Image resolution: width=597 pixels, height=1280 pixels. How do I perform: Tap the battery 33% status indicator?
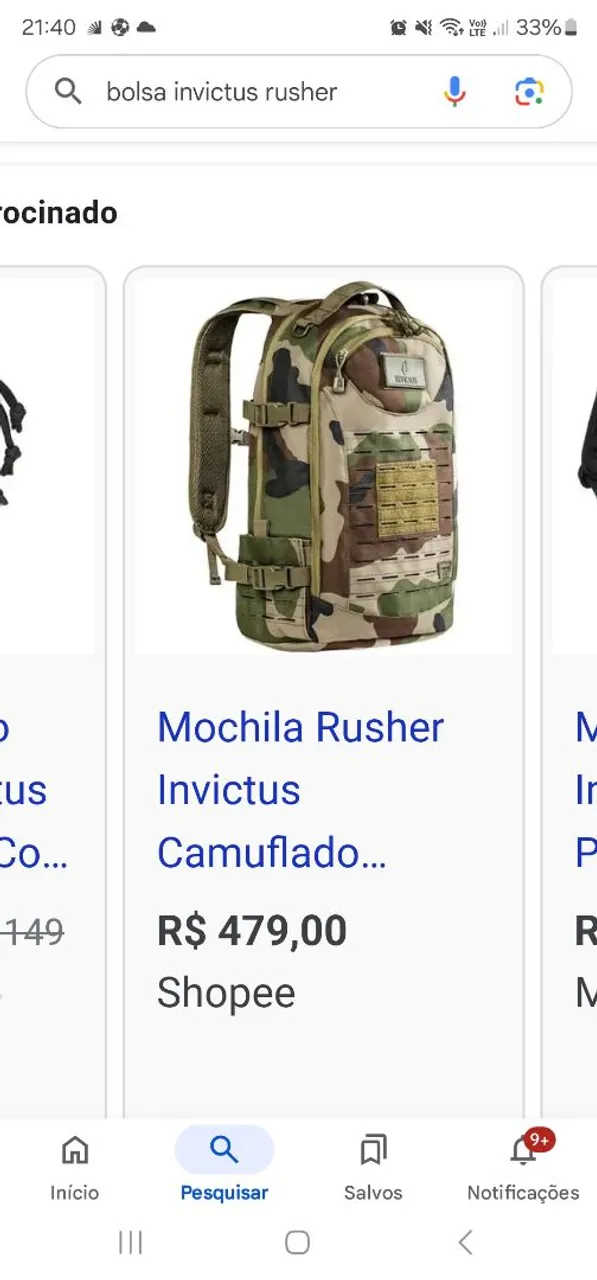click(547, 27)
